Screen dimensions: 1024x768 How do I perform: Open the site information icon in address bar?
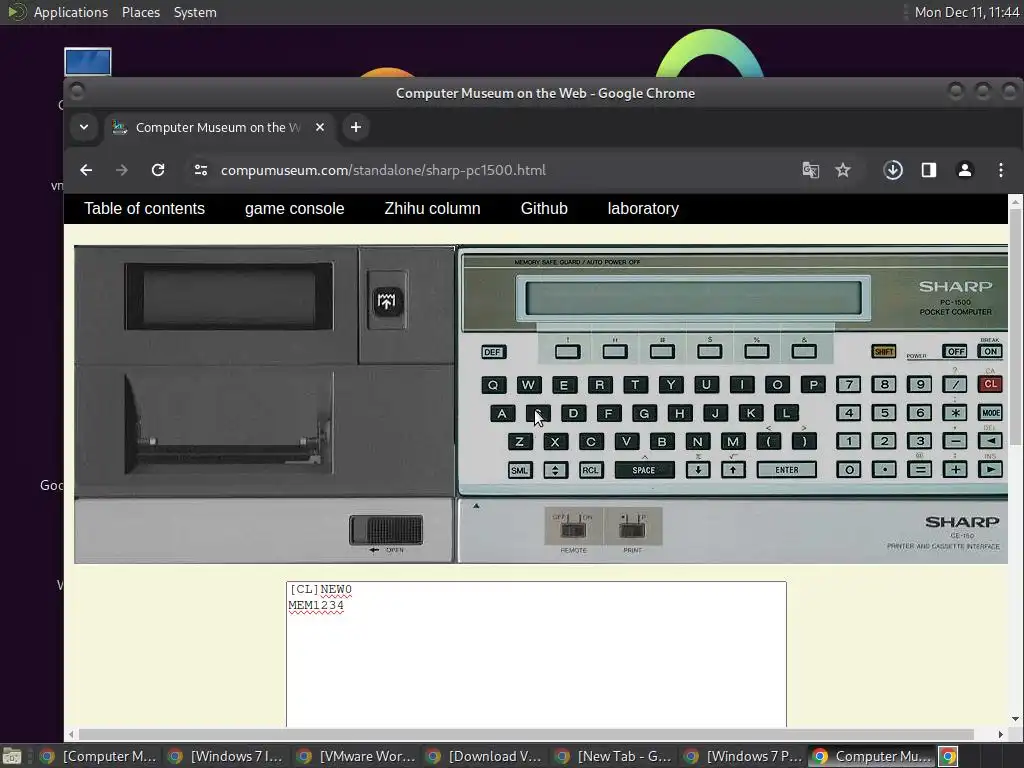[201, 170]
